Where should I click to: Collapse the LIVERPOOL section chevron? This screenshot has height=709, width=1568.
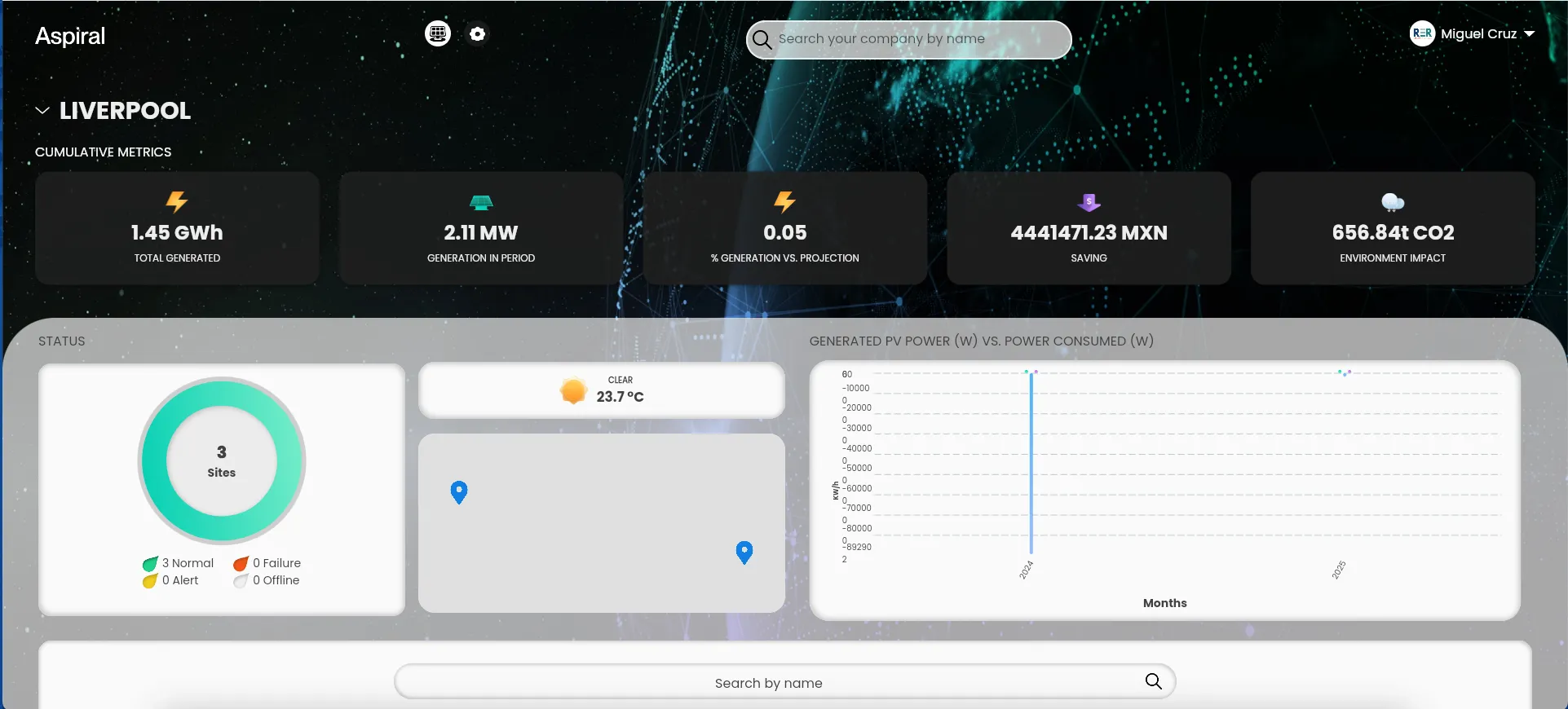coord(42,110)
